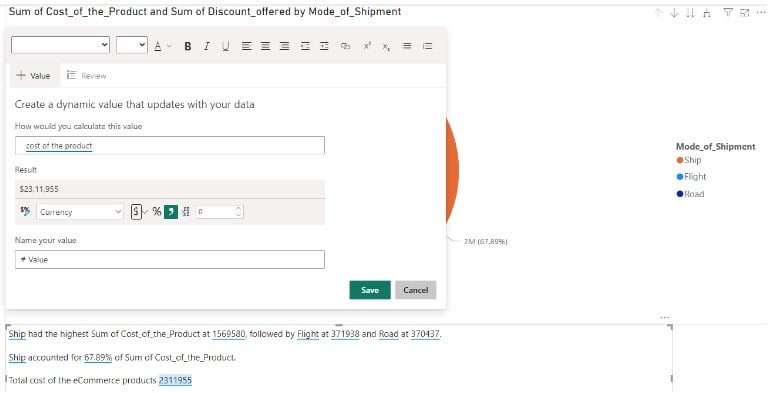The image size is (770, 393).
Task: Select the Value tab
Action: pos(33,76)
